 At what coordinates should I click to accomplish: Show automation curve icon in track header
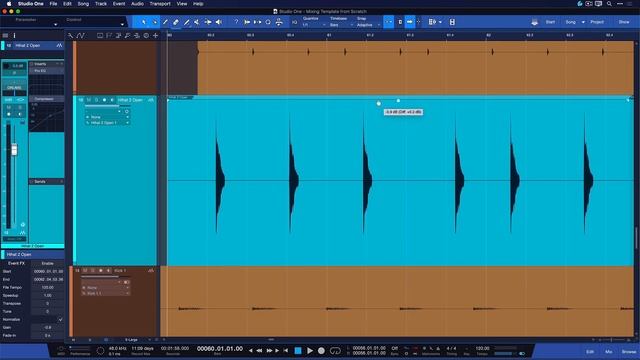tap(80, 36)
